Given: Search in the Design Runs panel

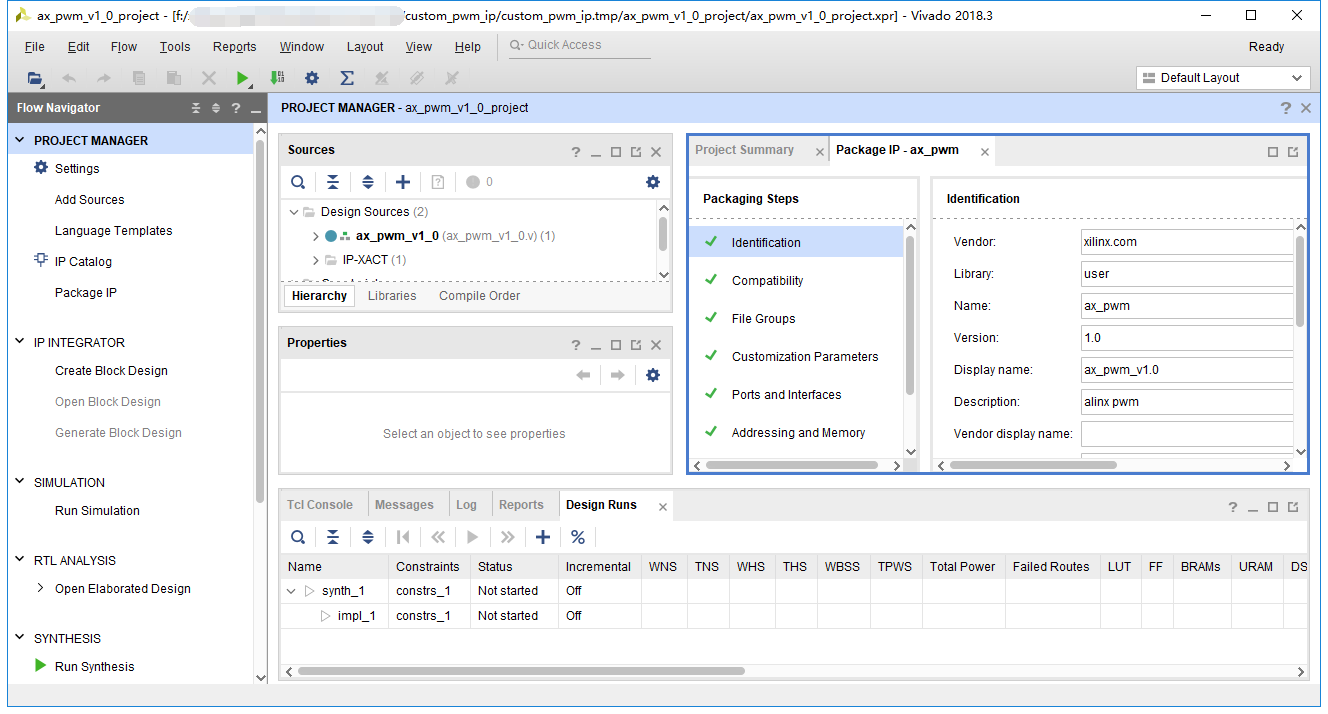Looking at the screenshot, I should click(x=298, y=537).
